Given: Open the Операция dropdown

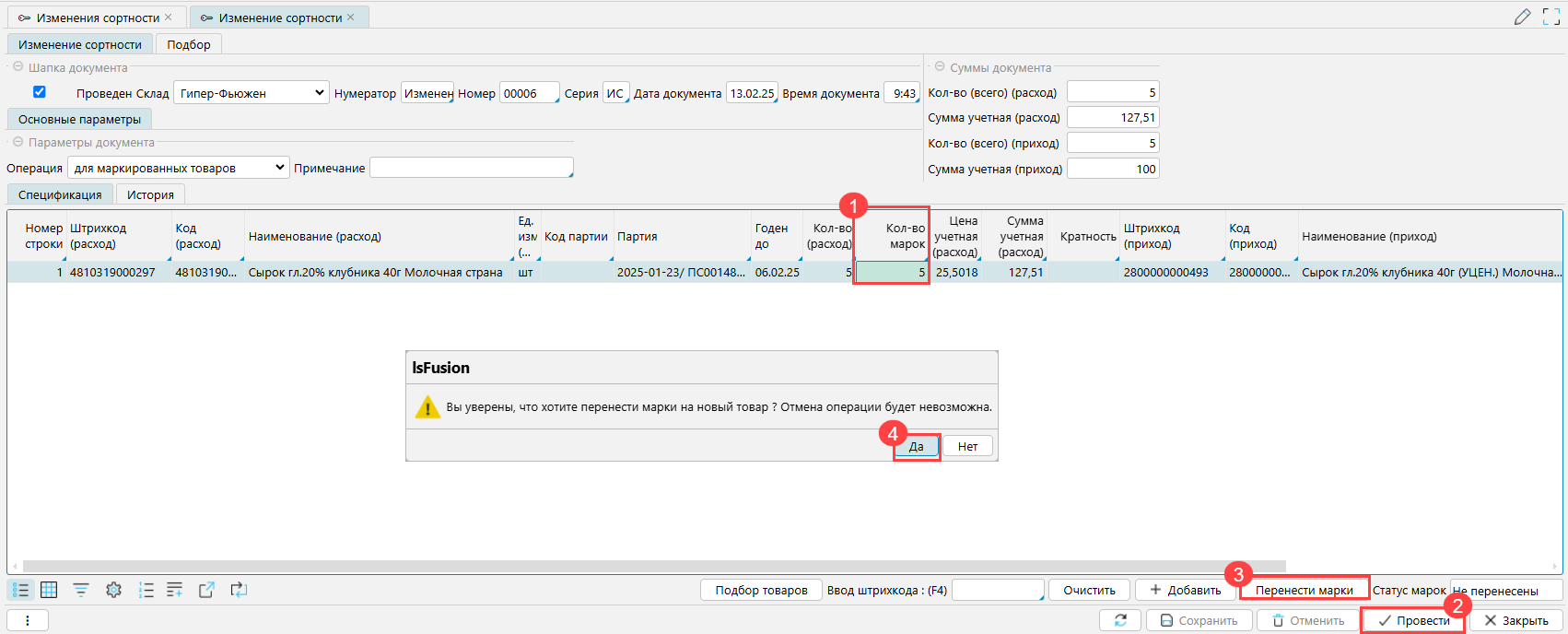Looking at the screenshot, I should [x=179, y=168].
